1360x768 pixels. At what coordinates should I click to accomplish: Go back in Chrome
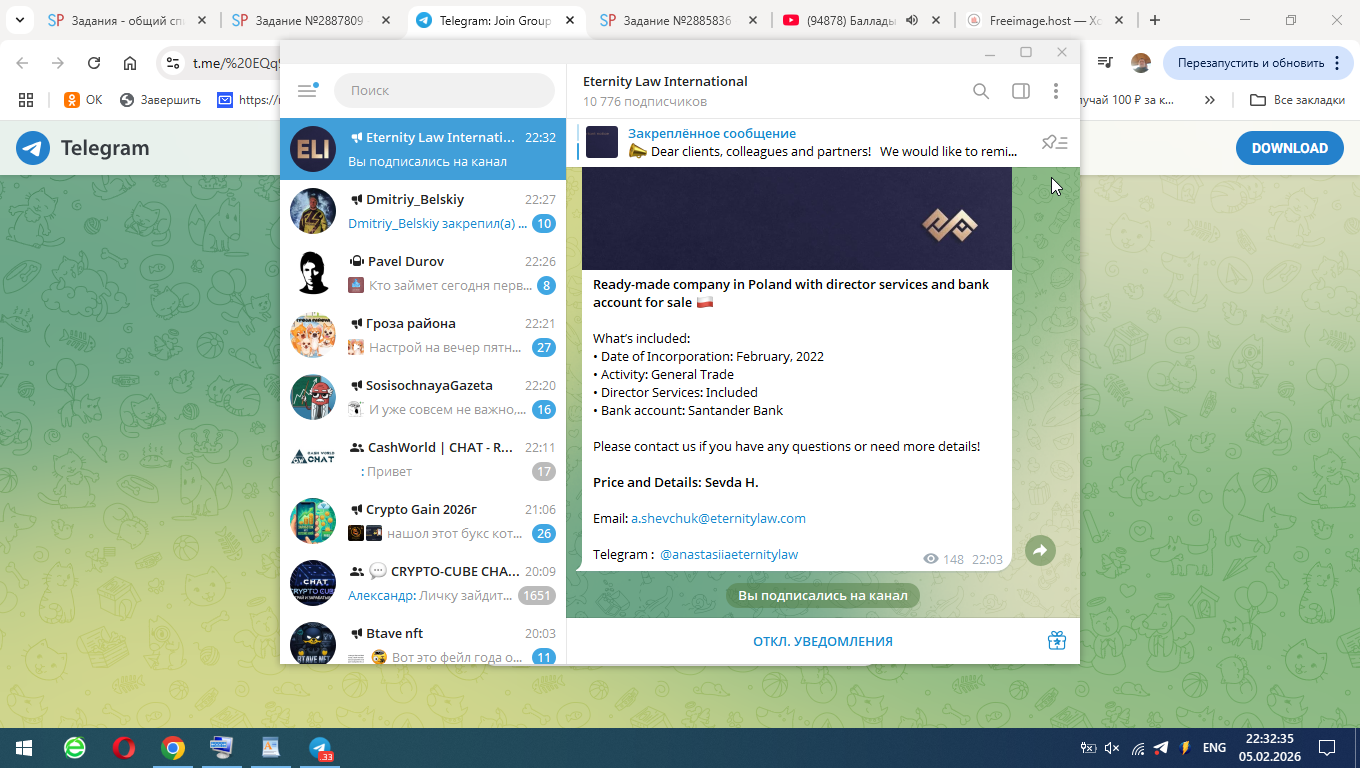[22, 63]
